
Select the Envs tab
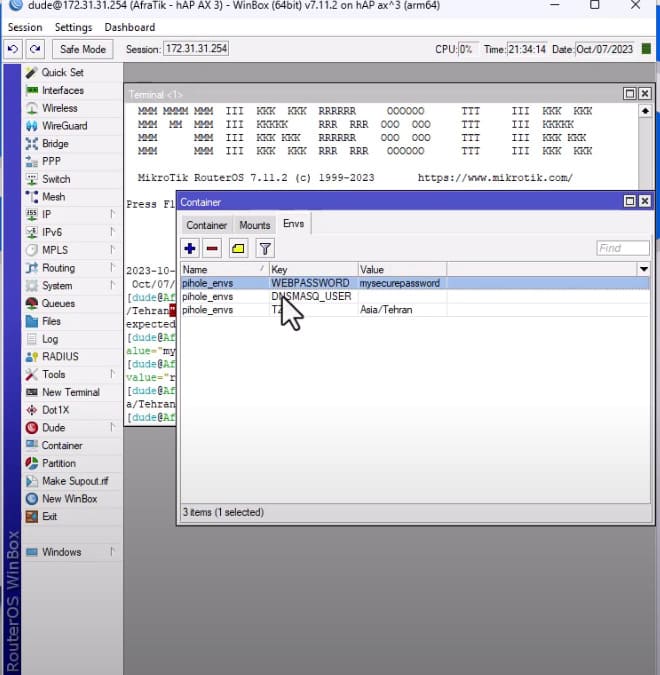click(294, 224)
